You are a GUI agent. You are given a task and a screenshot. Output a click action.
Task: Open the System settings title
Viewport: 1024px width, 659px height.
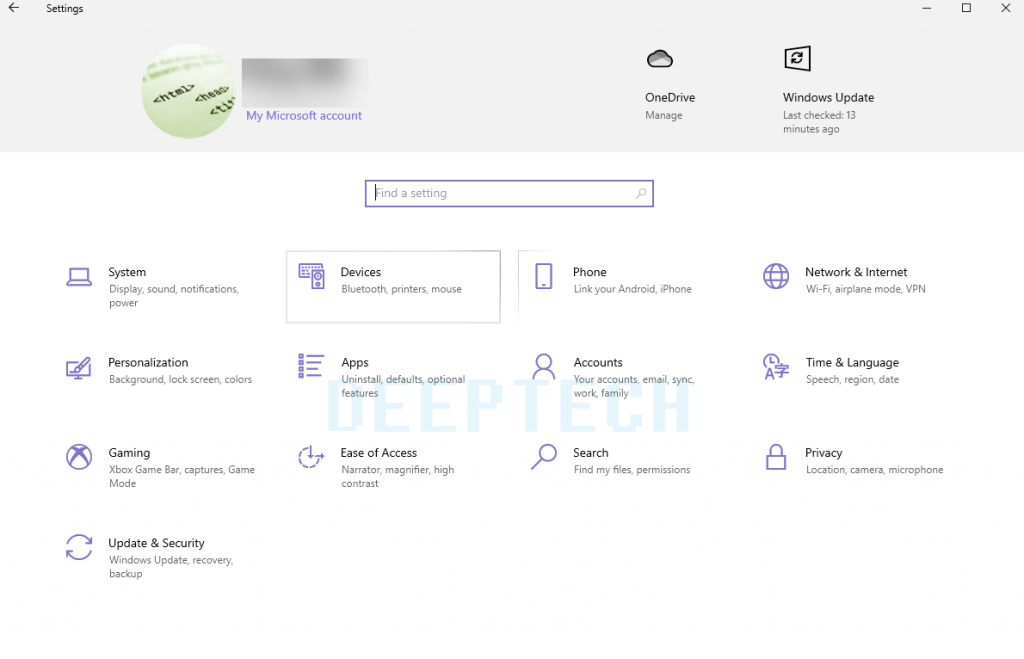tap(127, 272)
